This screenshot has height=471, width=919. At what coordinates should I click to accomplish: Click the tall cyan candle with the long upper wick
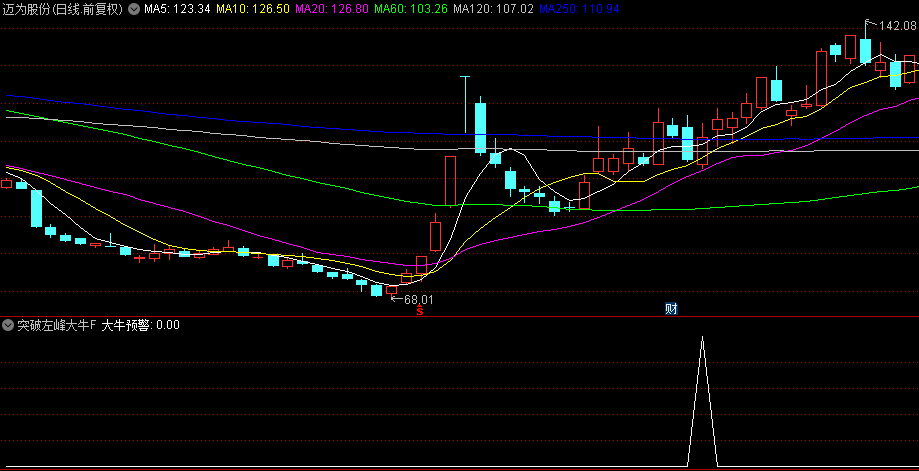click(480, 128)
